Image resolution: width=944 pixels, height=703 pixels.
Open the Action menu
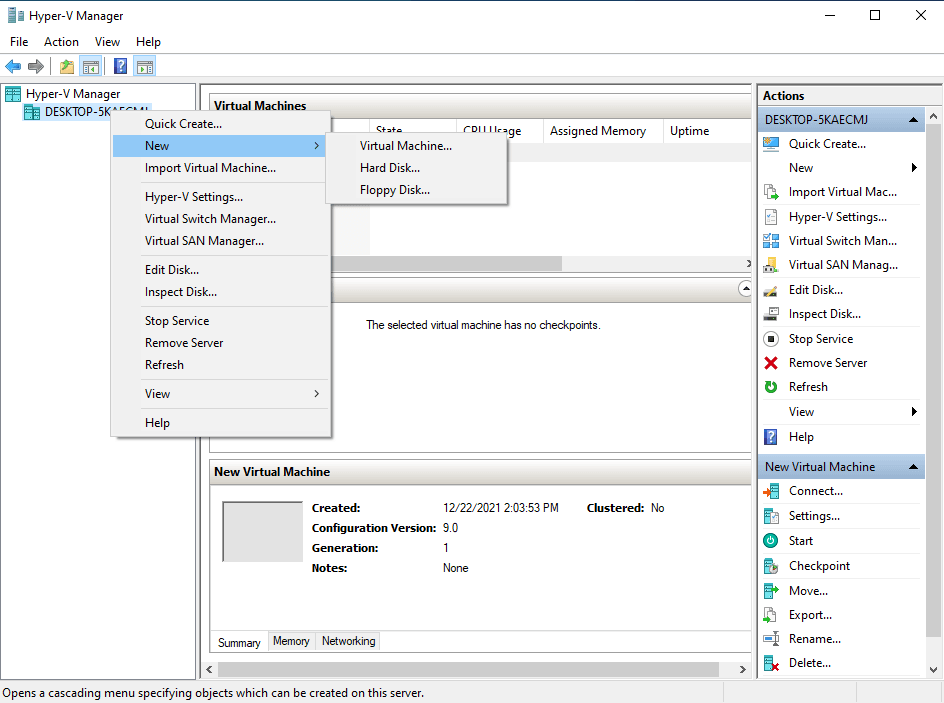pos(61,42)
